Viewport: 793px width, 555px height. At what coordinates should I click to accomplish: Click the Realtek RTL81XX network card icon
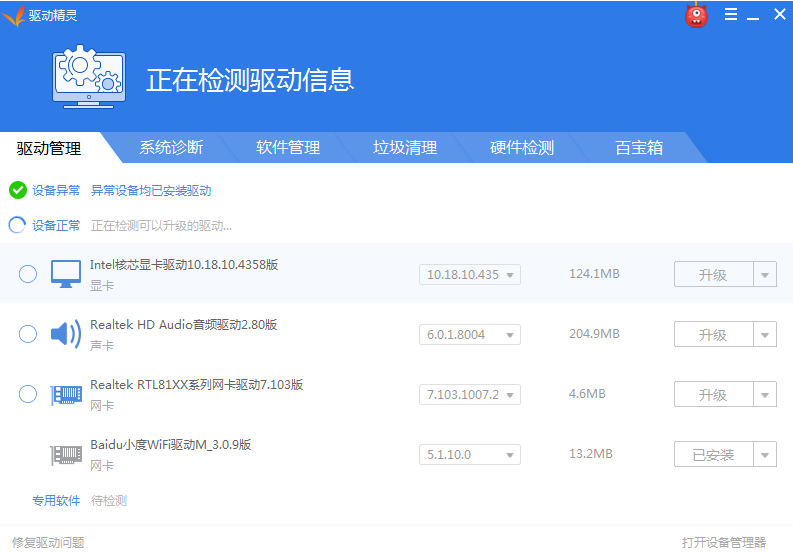click(66, 394)
